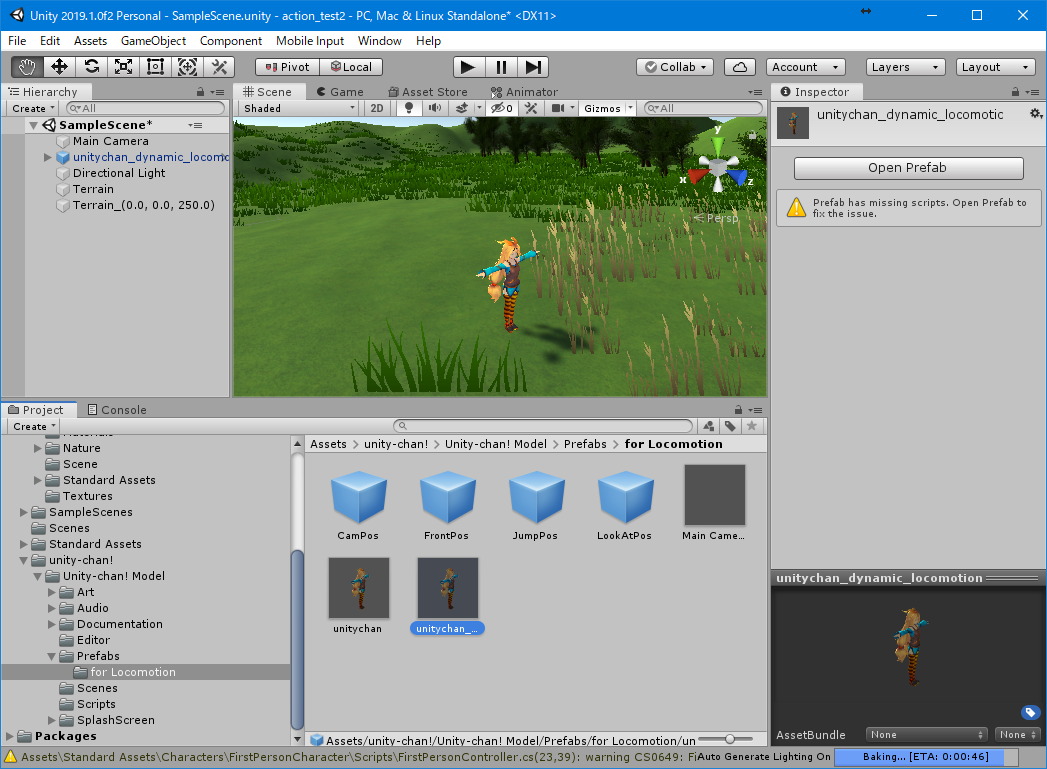Click the Open Prefab button
Image resolution: width=1047 pixels, height=769 pixels.
908,168
